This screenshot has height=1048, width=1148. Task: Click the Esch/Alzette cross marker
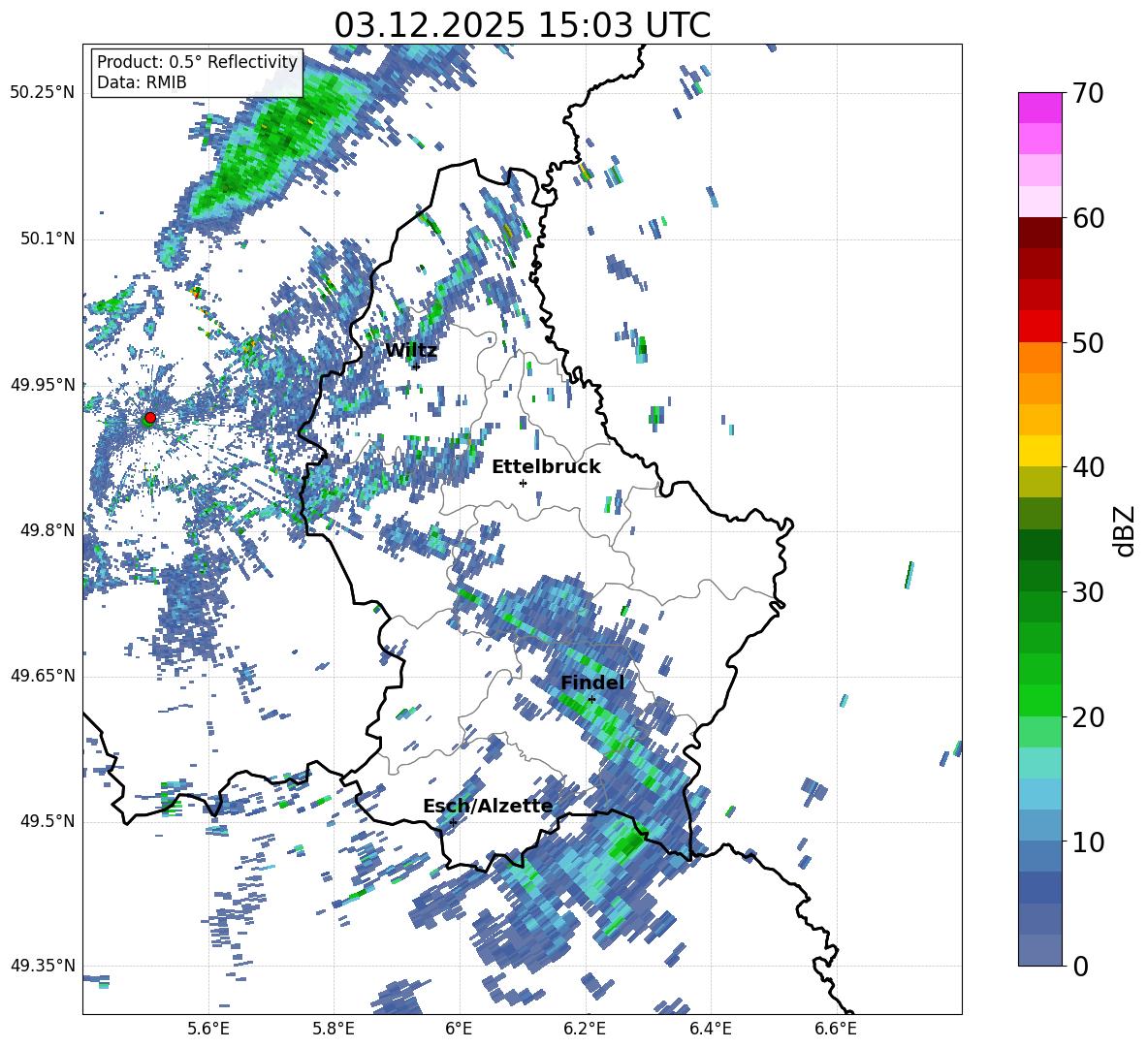453,822
